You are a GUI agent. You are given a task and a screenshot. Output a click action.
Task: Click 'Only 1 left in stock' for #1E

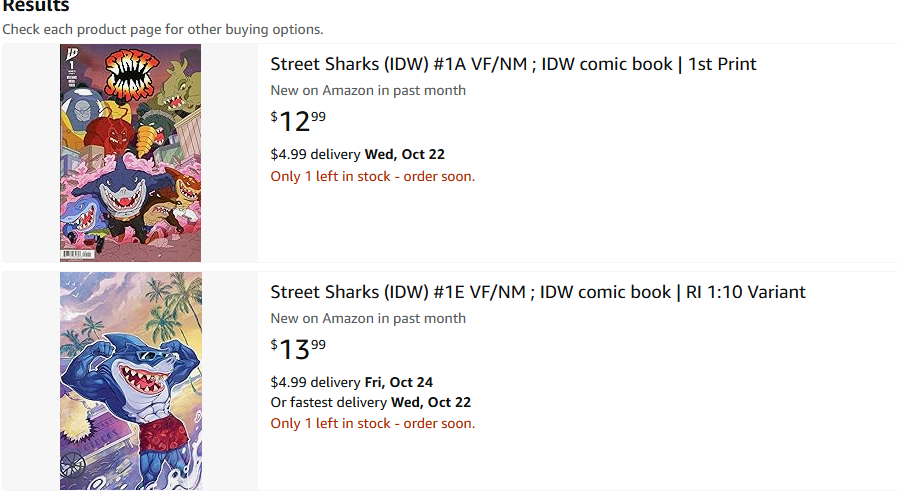(x=372, y=423)
